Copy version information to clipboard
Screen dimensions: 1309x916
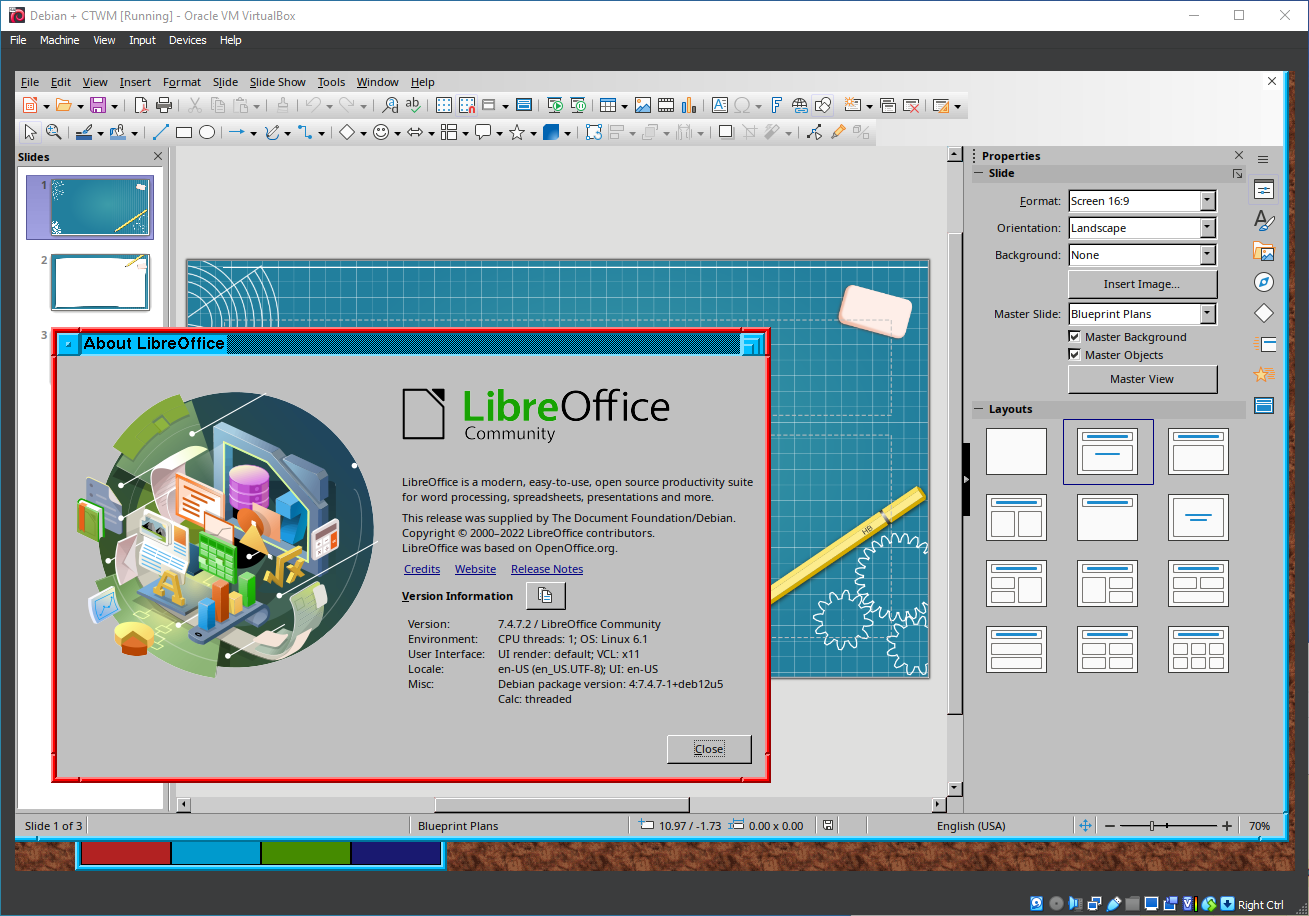click(x=545, y=596)
